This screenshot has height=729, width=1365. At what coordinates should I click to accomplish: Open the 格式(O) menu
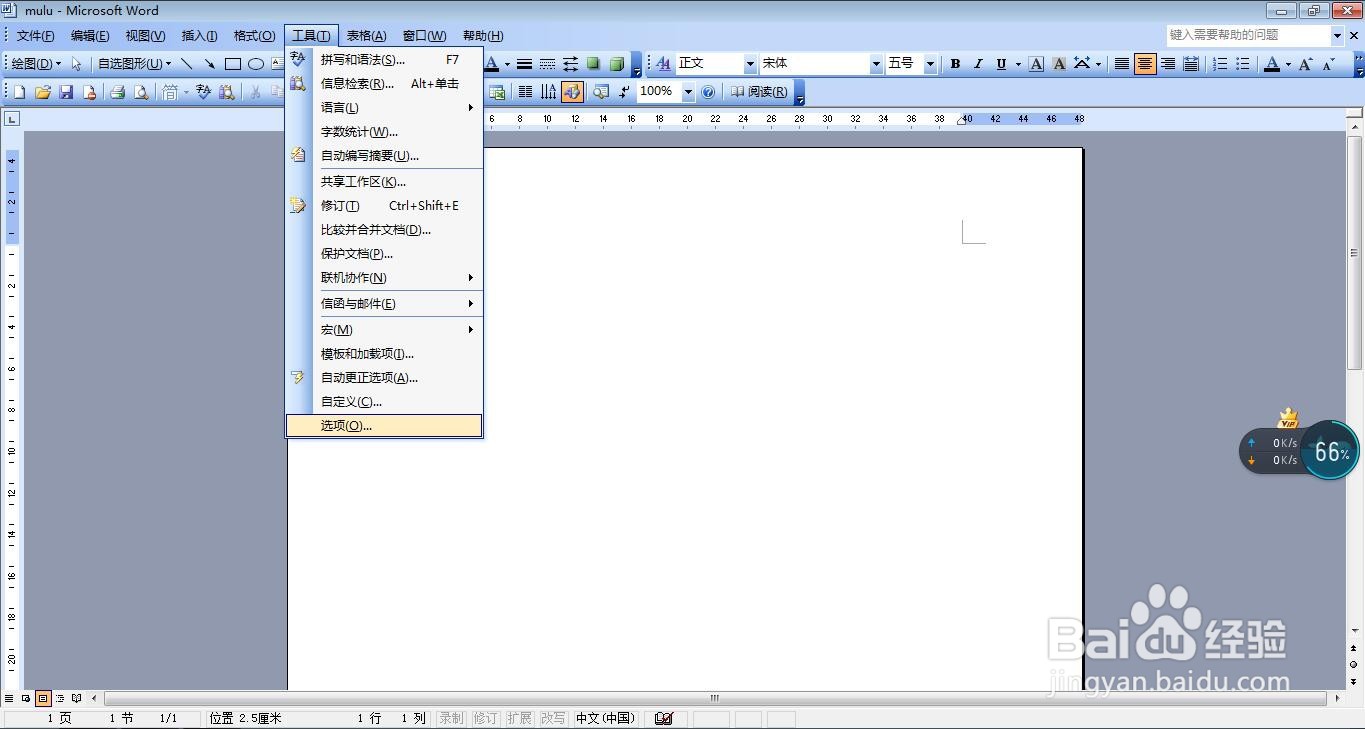tap(254, 36)
